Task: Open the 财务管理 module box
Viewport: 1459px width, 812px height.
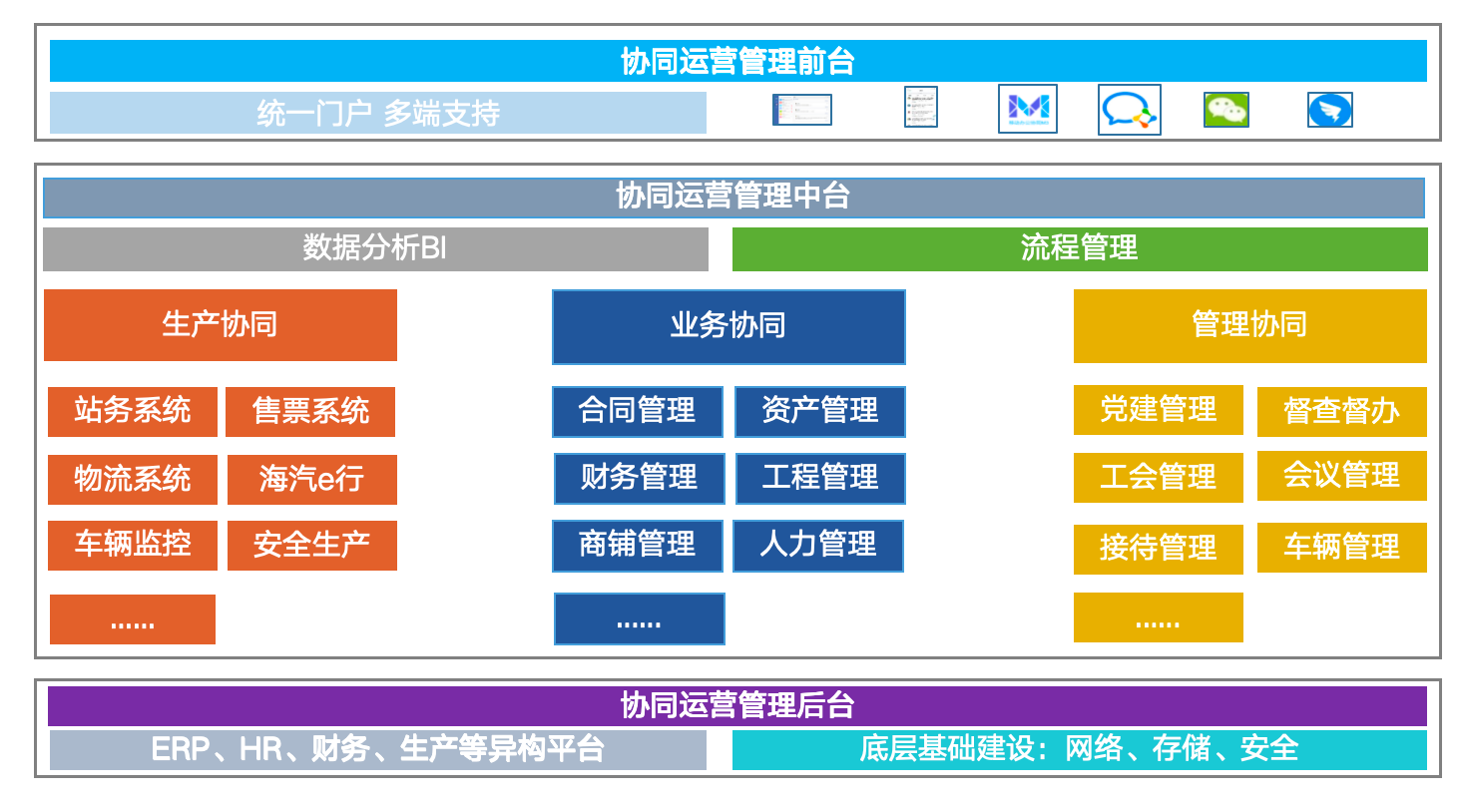Action: coord(640,479)
